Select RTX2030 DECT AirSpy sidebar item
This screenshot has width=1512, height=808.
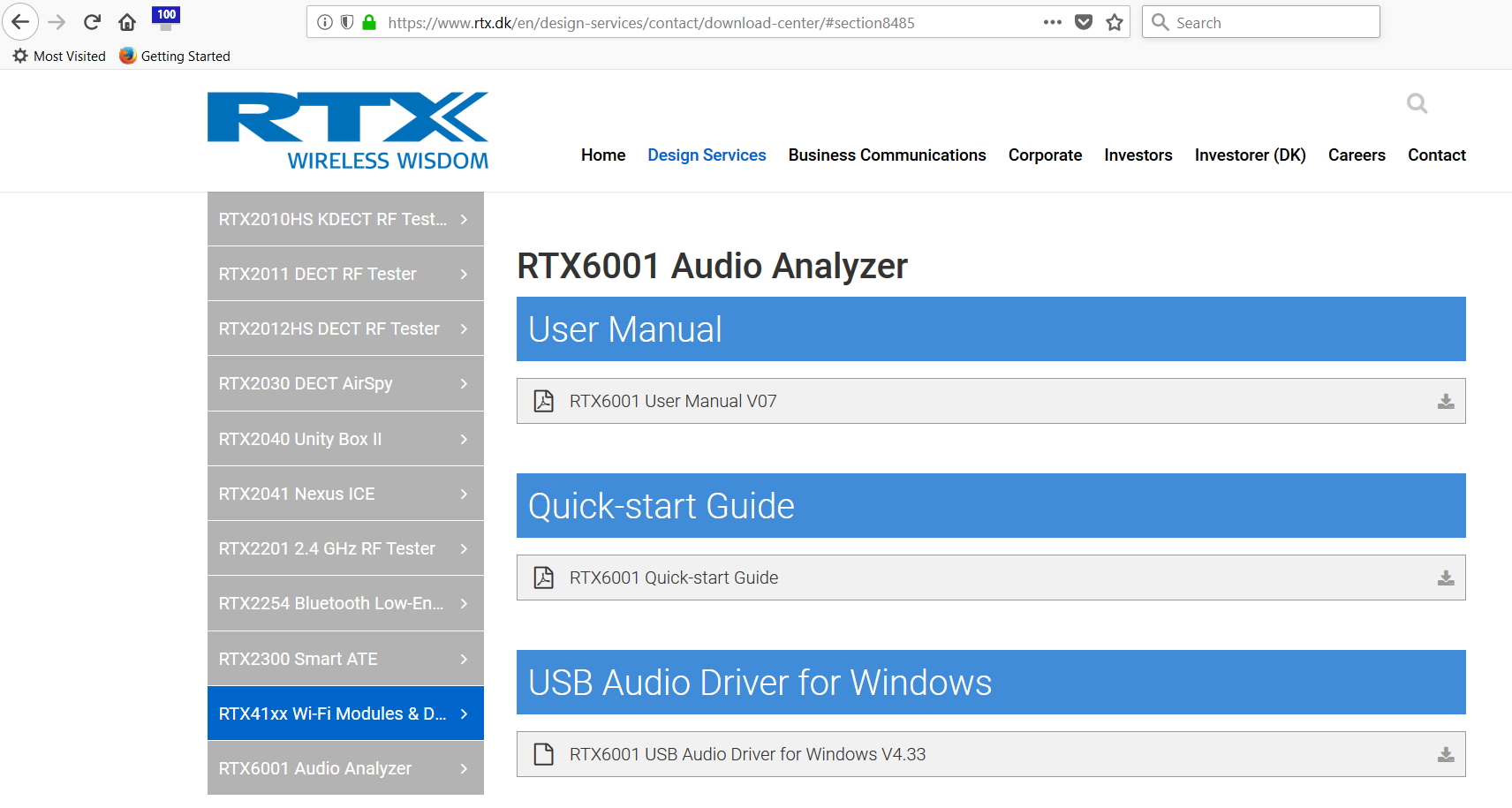(x=345, y=383)
